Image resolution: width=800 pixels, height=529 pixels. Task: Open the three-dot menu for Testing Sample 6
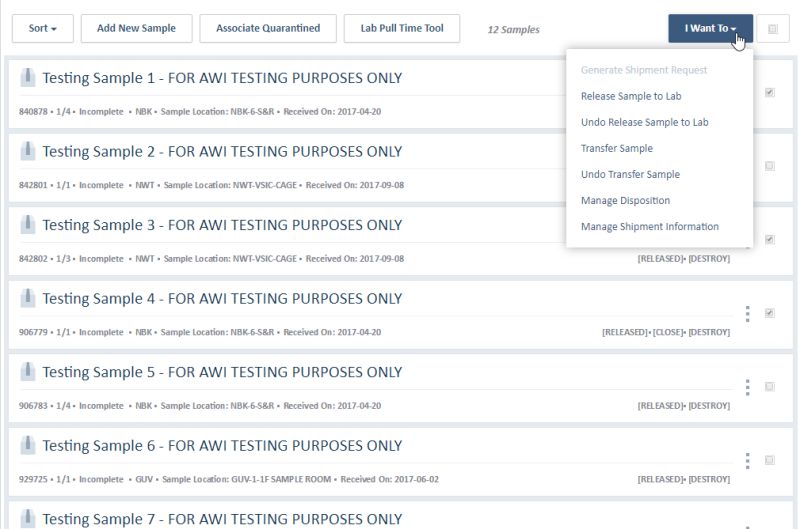747,461
